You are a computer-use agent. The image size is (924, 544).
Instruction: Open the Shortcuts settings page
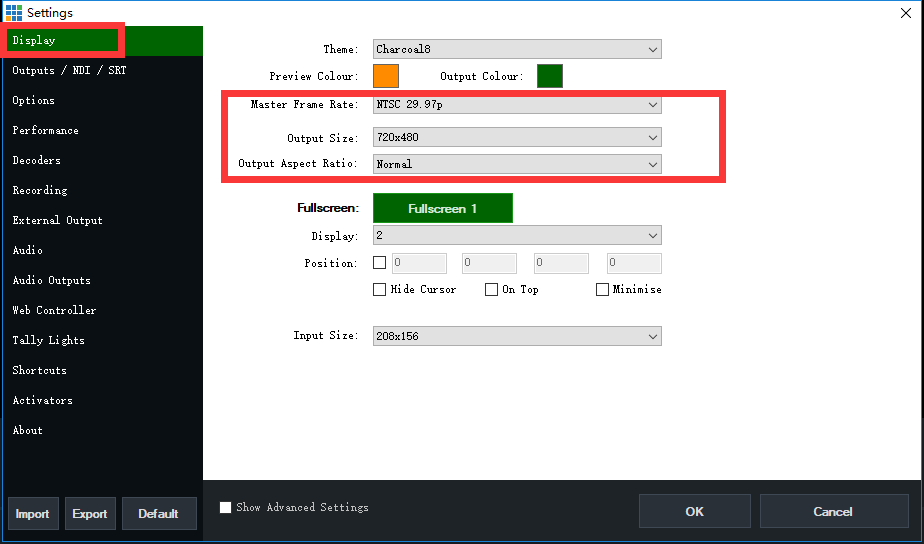pyautogui.click(x=103, y=371)
